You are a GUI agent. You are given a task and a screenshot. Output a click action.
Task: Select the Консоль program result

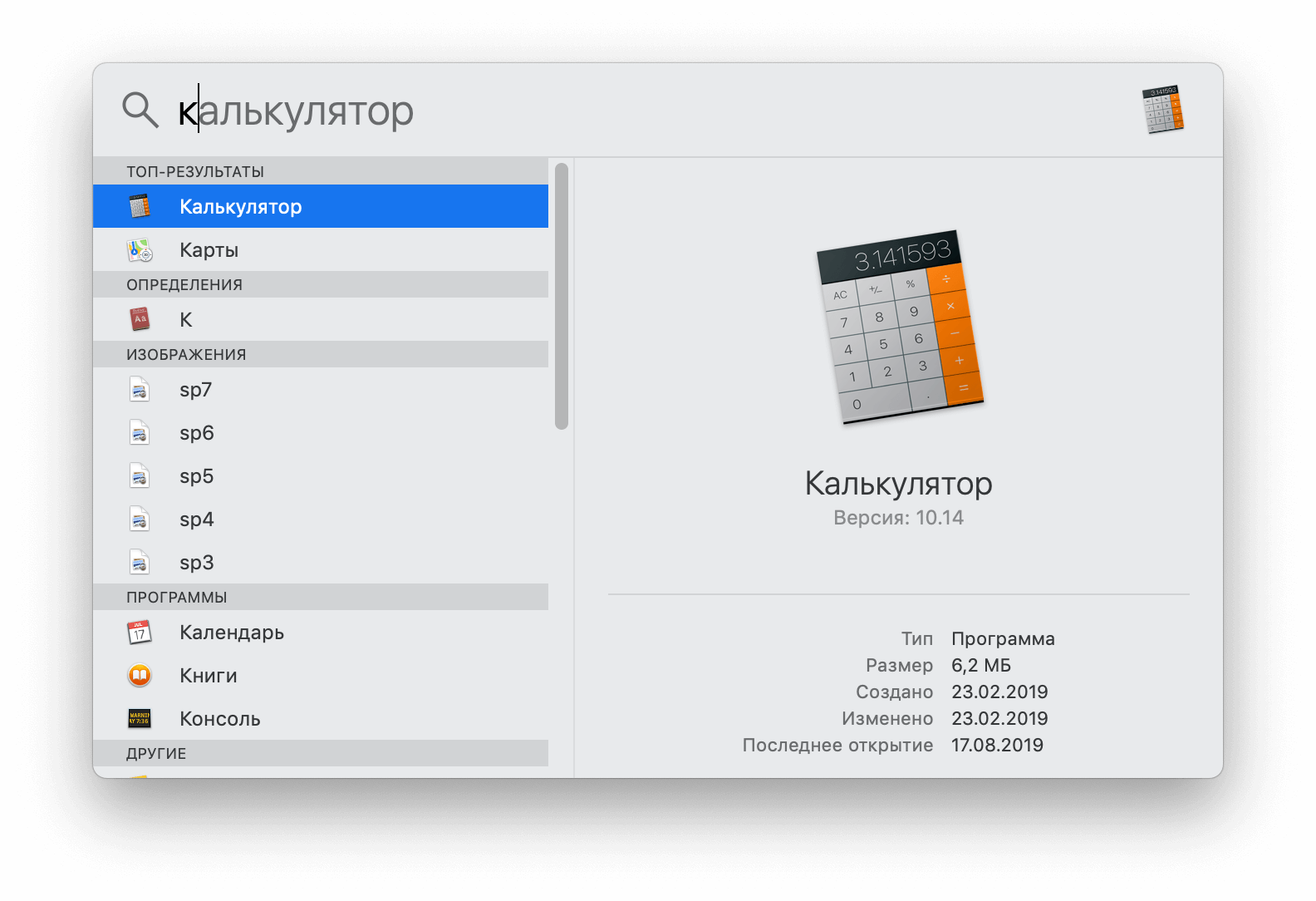point(321,718)
